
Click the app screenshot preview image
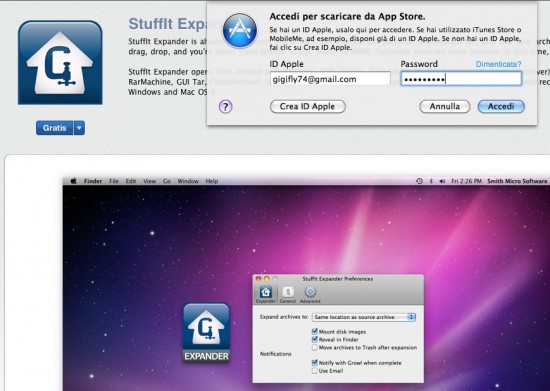306,283
